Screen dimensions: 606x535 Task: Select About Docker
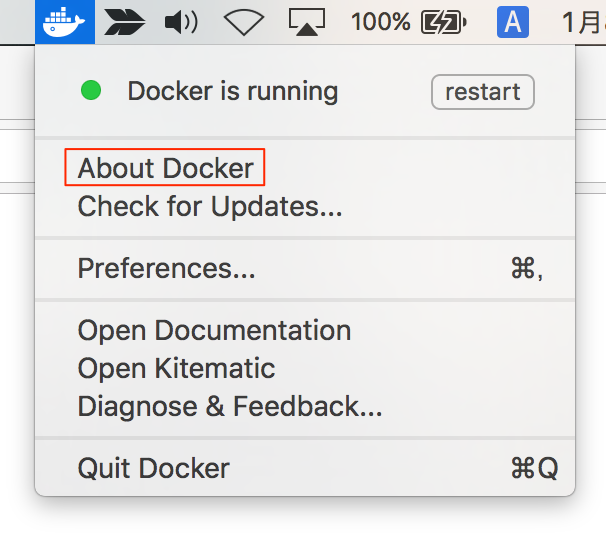tap(165, 168)
